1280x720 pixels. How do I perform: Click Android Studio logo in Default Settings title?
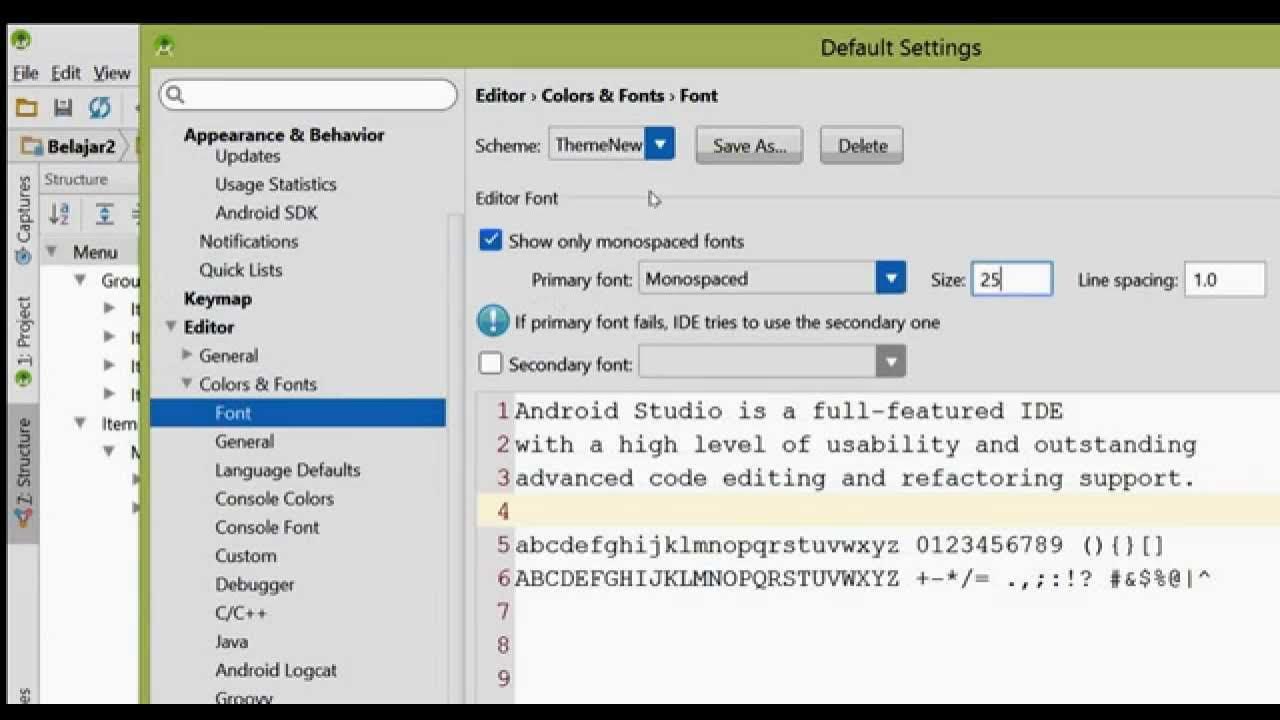[165, 46]
